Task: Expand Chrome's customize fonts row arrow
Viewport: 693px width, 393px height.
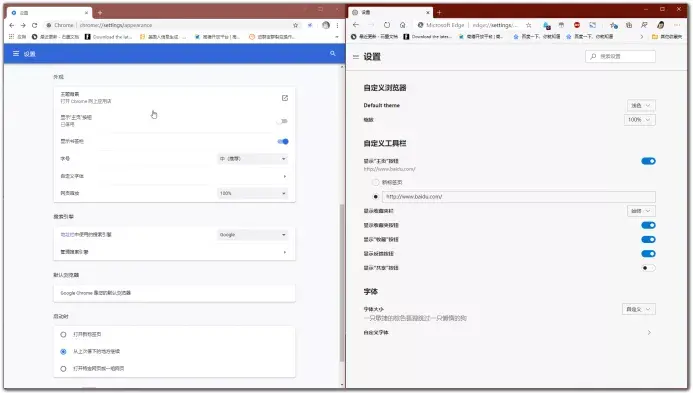Action: pyautogui.click(x=285, y=176)
